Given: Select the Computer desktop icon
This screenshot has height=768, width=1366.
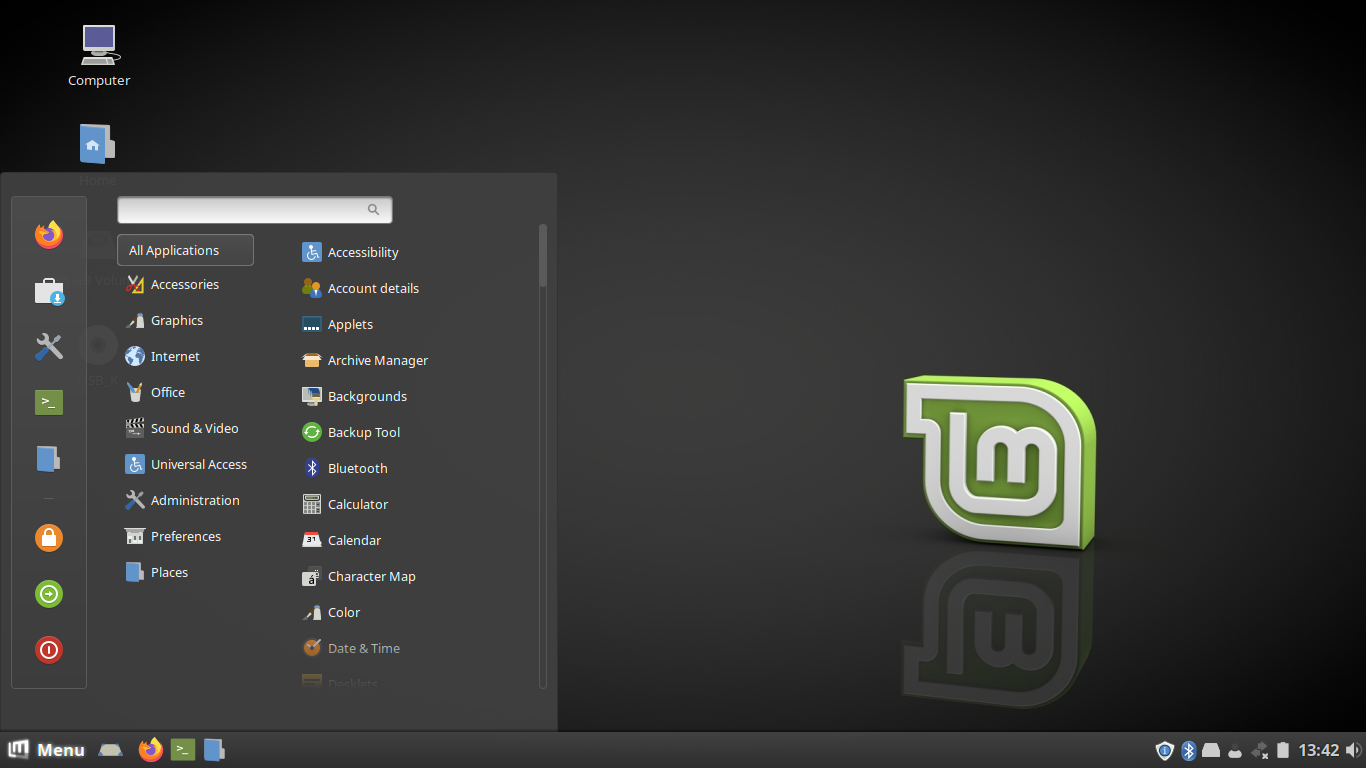Looking at the screenshot, I should tap(99, 55).
